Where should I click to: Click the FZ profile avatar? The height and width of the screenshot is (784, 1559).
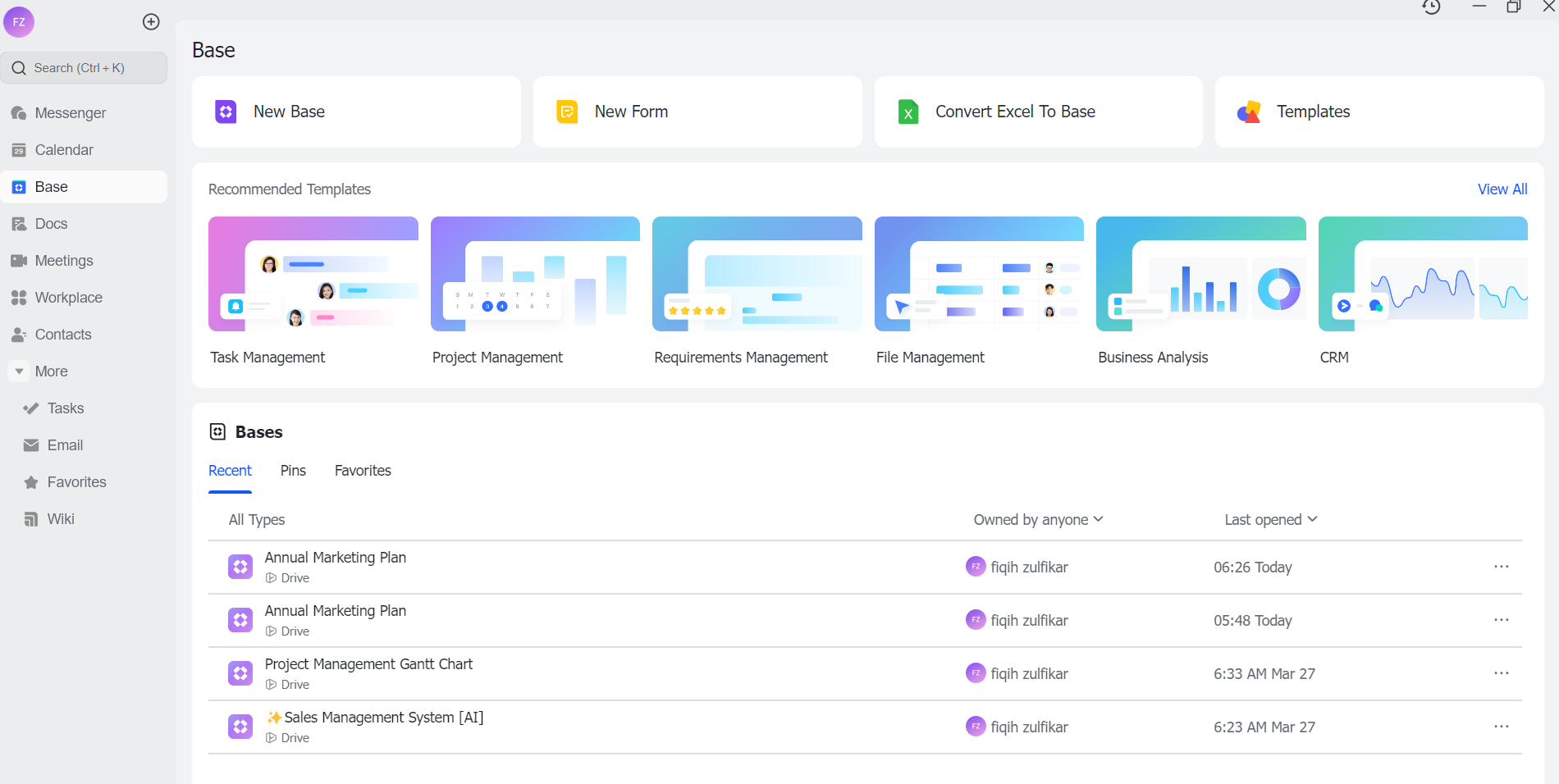click(19, 22)
